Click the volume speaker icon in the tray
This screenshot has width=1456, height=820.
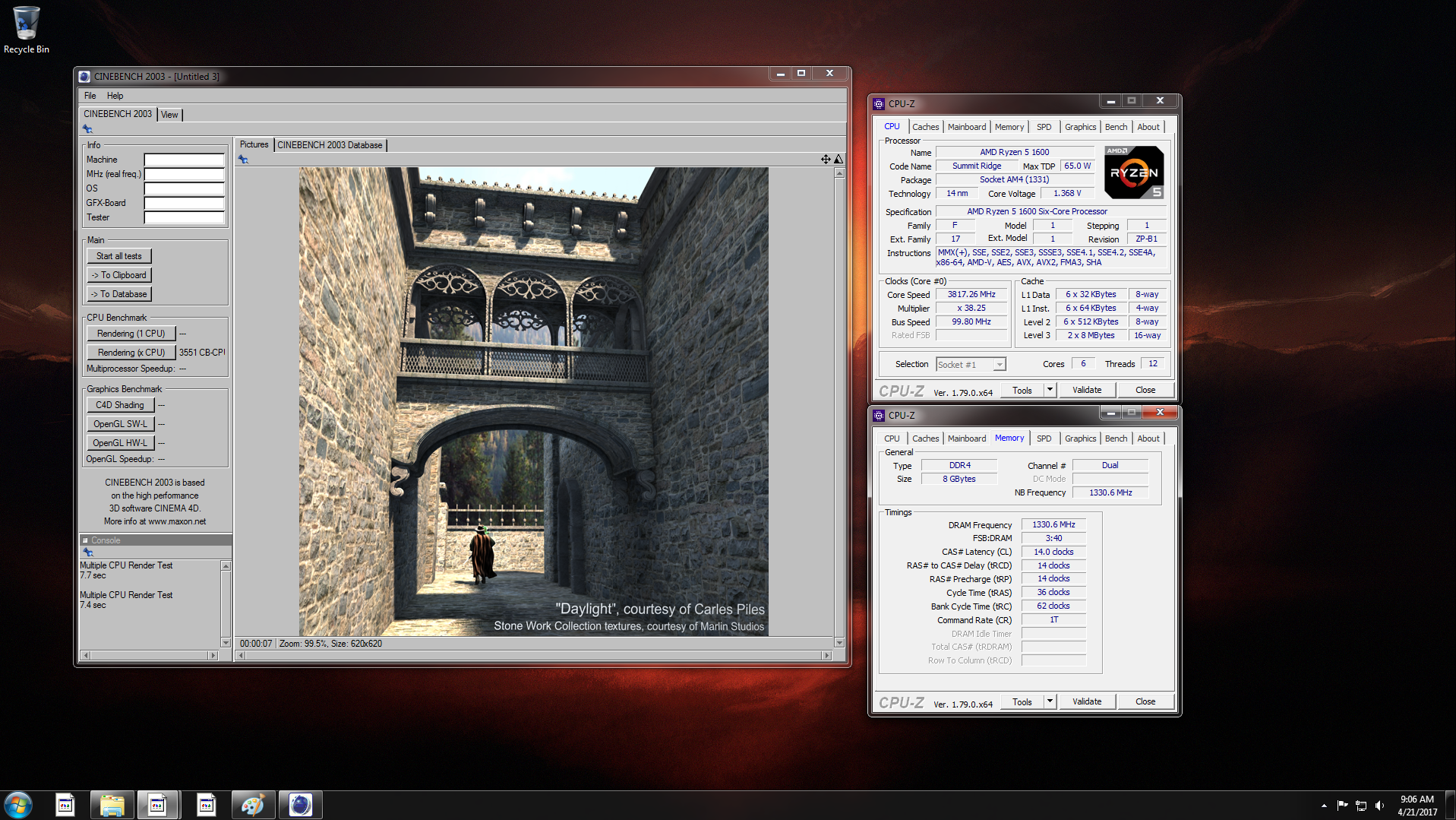pos(1379,806)
